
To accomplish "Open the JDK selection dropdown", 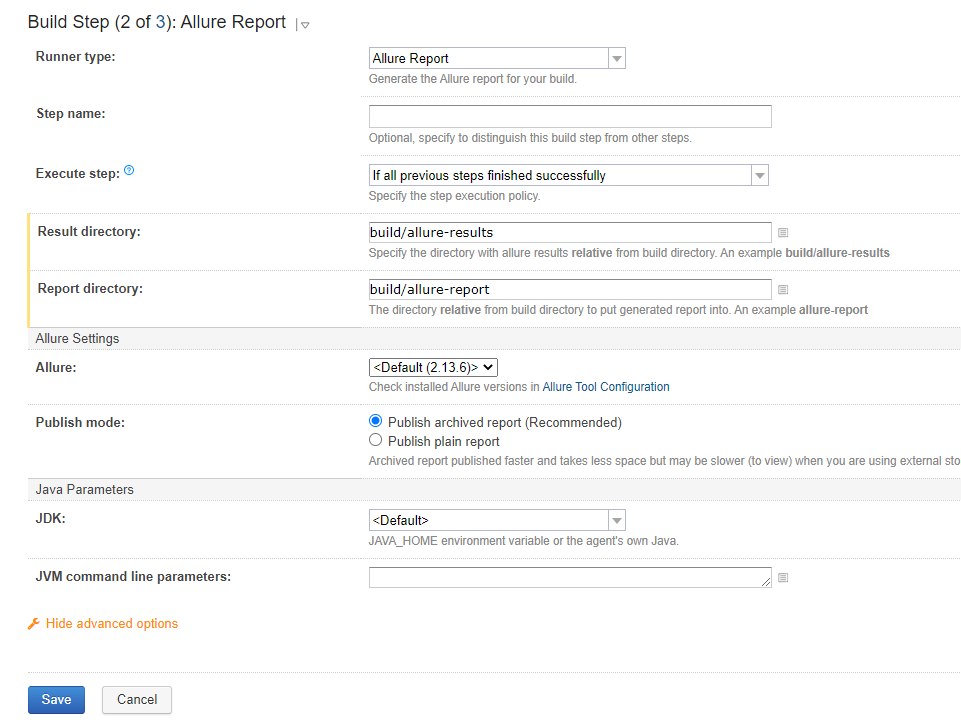I will (497, 520).
